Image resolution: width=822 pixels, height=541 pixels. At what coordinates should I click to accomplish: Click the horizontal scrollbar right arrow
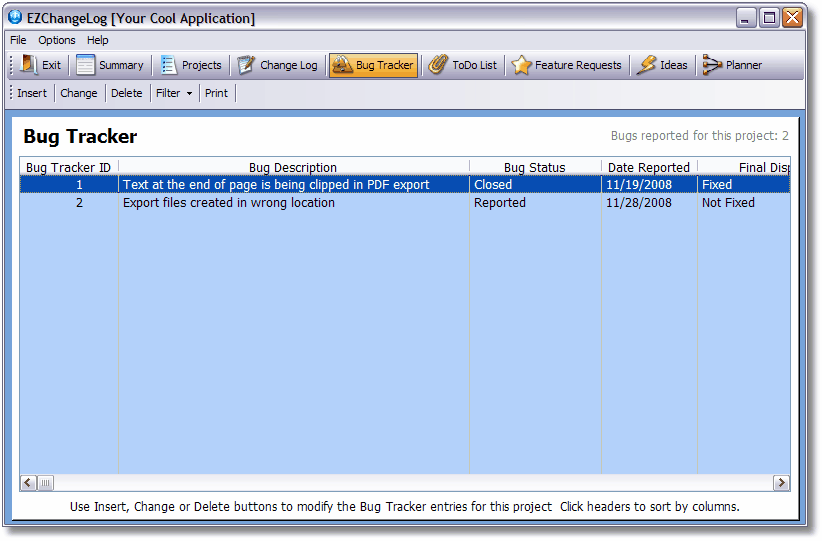(781, 483)
